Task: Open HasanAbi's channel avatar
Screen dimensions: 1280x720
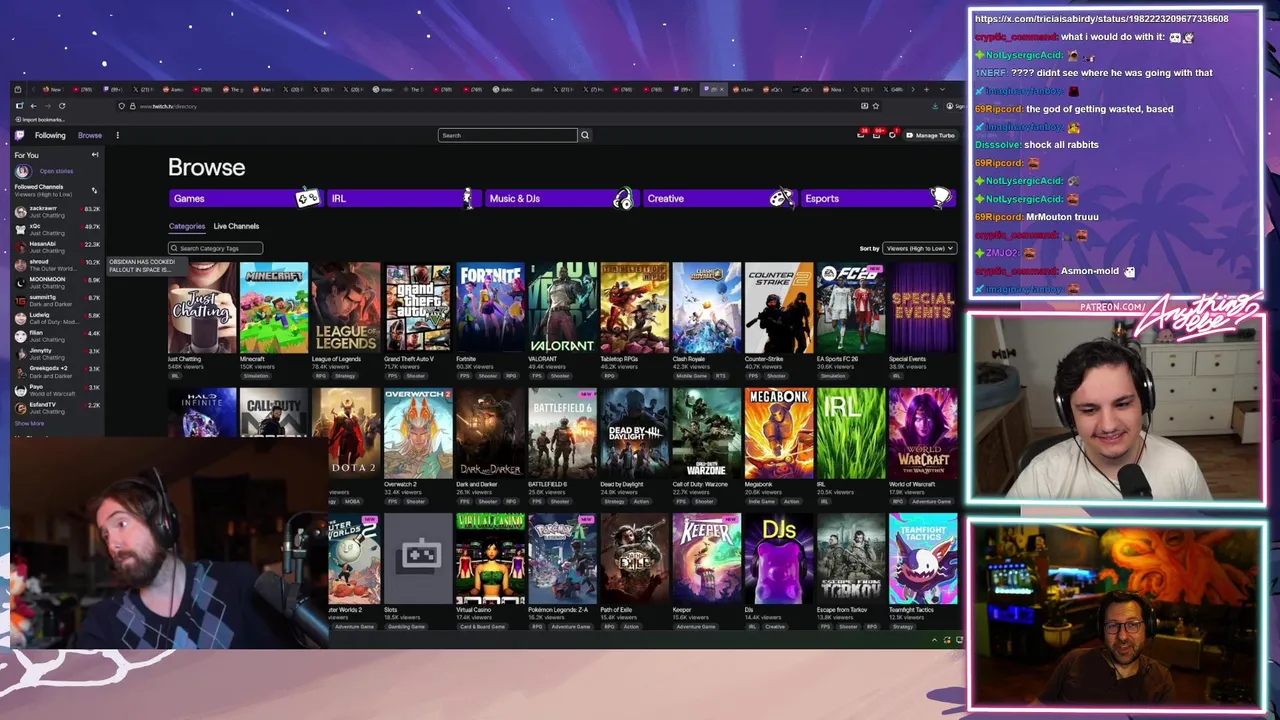Action: [x=21, y=248]
